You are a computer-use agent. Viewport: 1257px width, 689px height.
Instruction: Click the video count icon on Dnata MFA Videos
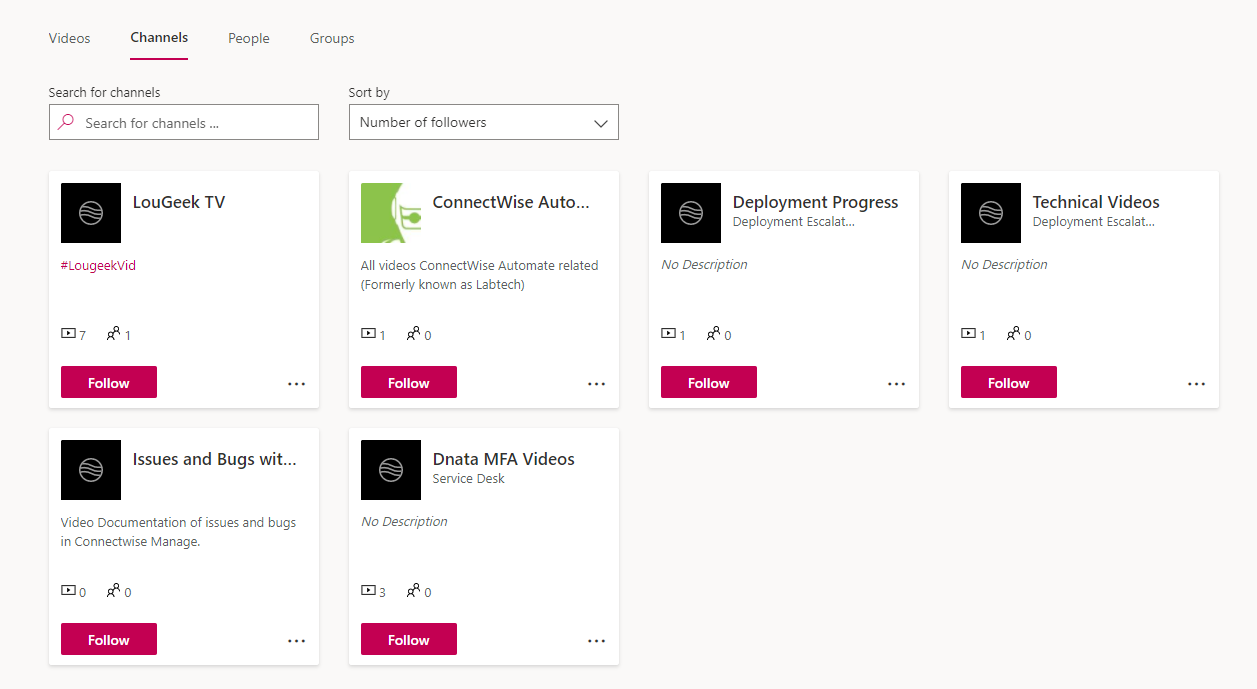368,591
